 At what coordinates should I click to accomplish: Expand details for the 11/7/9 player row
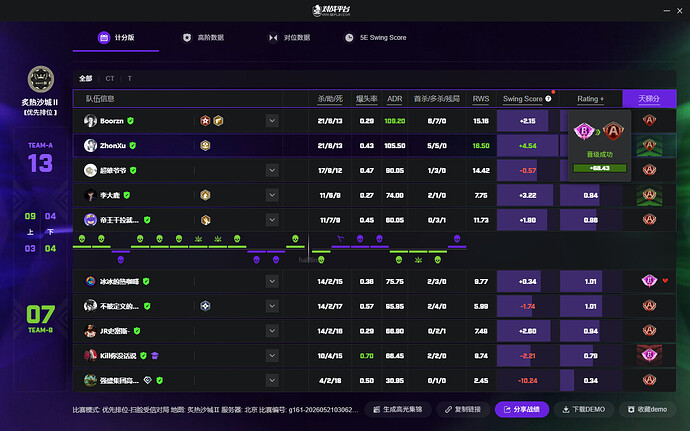pyautogui.click(x=272, y=220)
